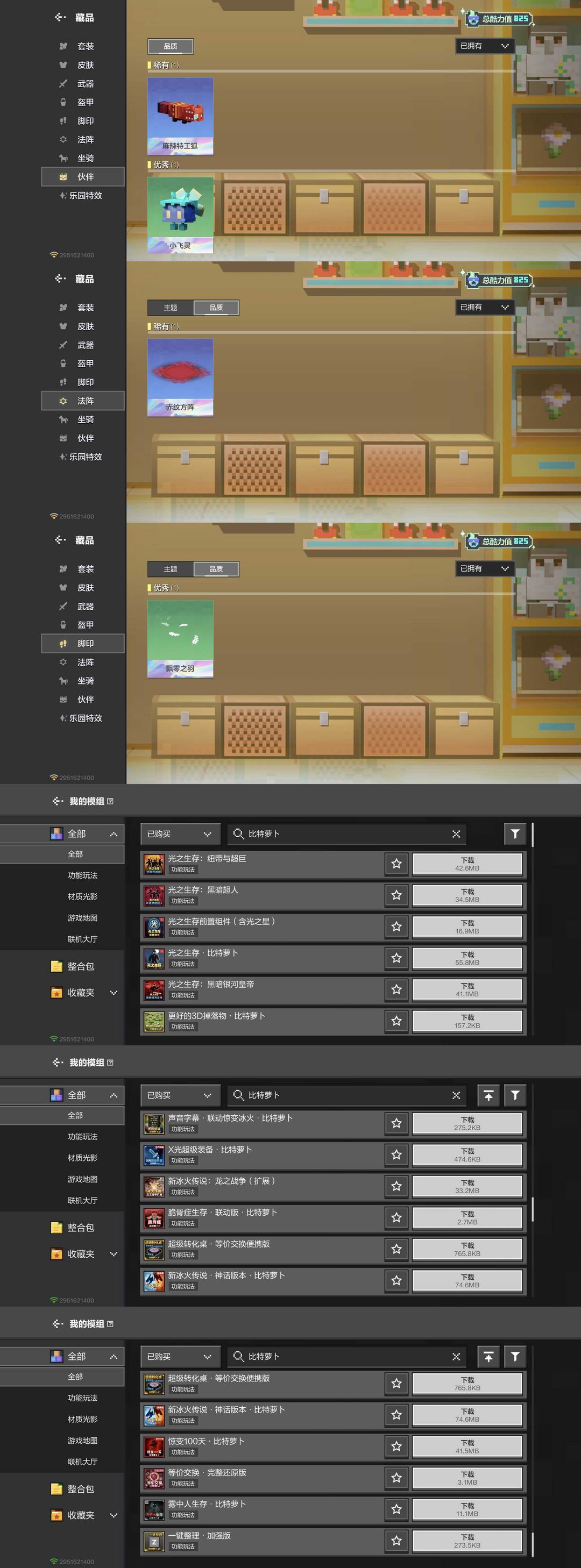Image resolution: width=581 pixels, height=1568 pixels.
Task: Click the 16.9MB download button
Action: (467, 927)
